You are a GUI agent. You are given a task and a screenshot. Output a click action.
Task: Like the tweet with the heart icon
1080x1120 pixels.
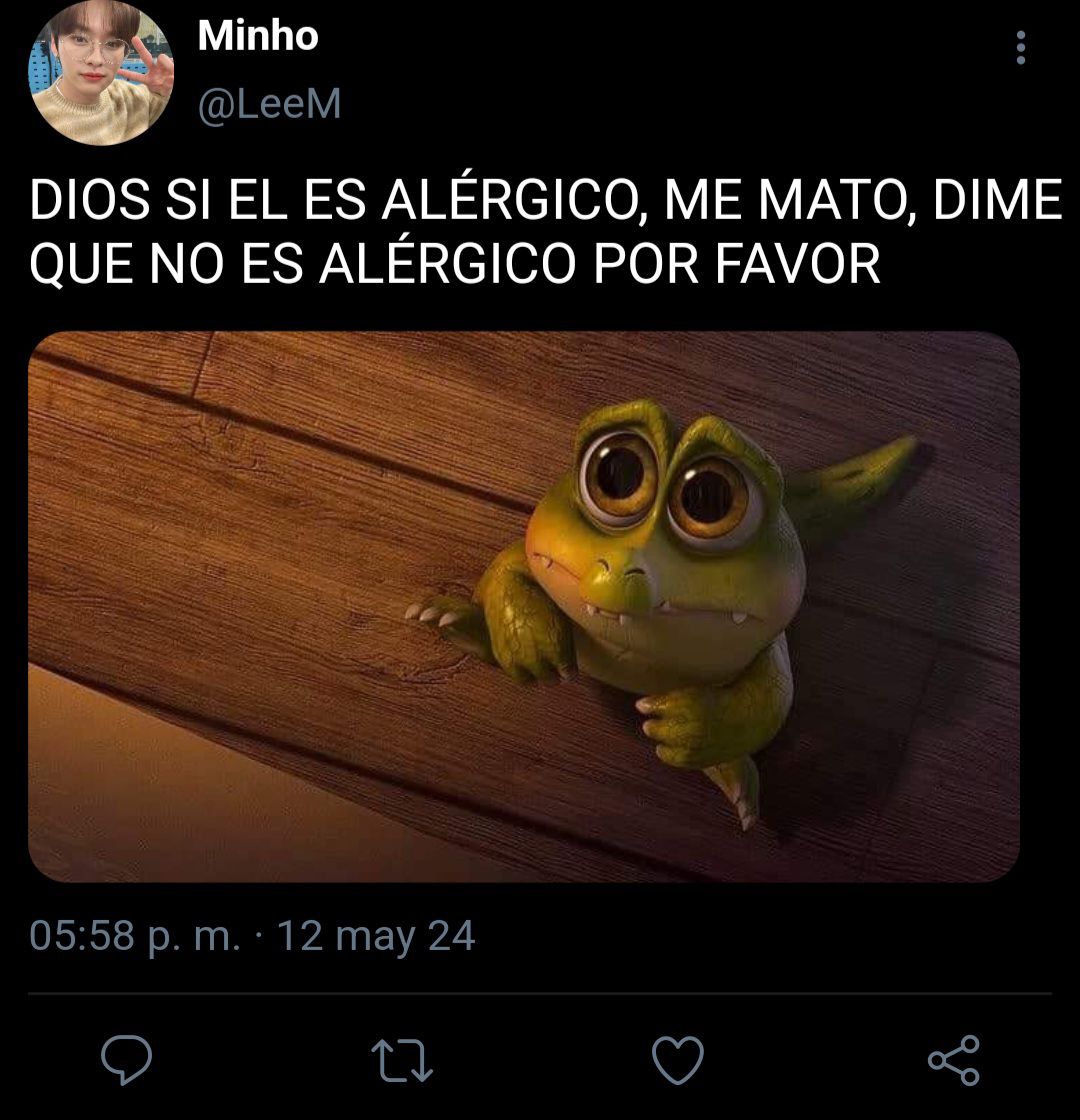[x=678, y=1059]
